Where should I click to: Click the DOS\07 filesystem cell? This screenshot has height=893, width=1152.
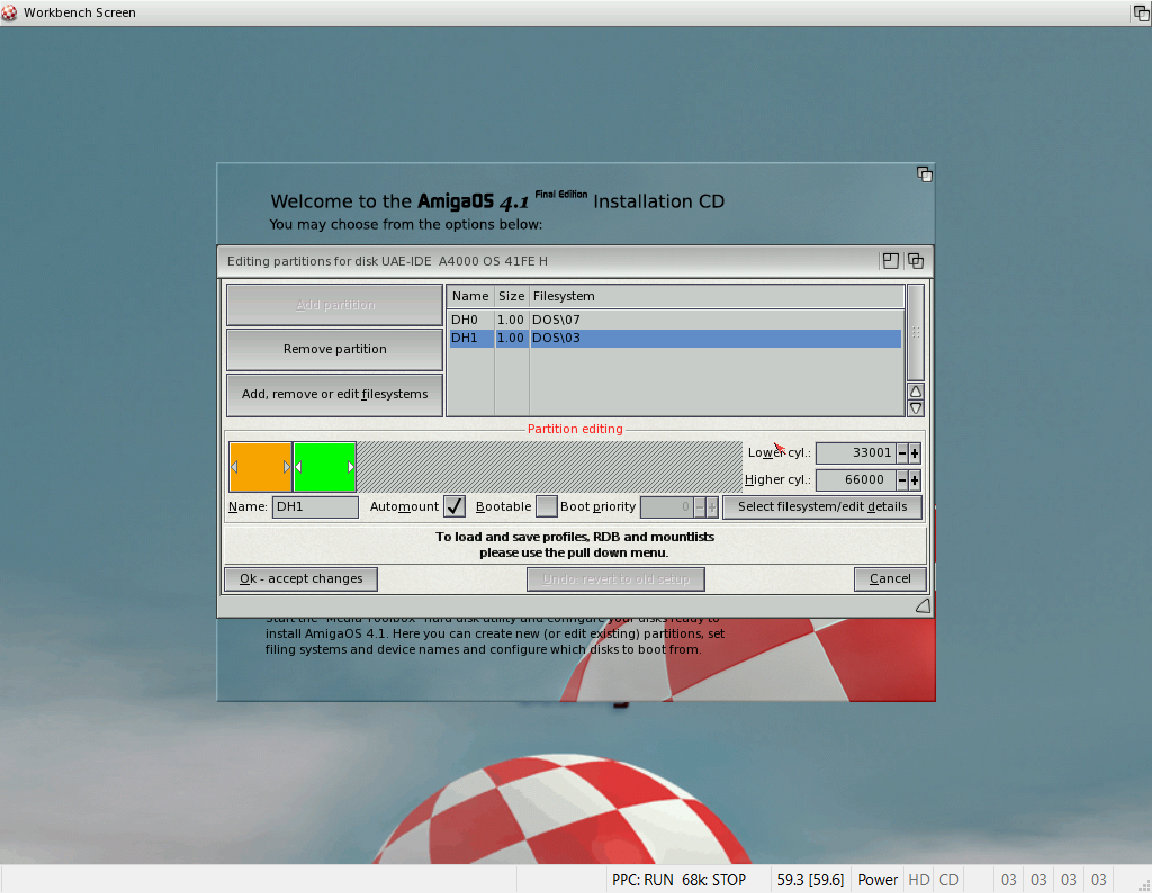click(555, 320)
